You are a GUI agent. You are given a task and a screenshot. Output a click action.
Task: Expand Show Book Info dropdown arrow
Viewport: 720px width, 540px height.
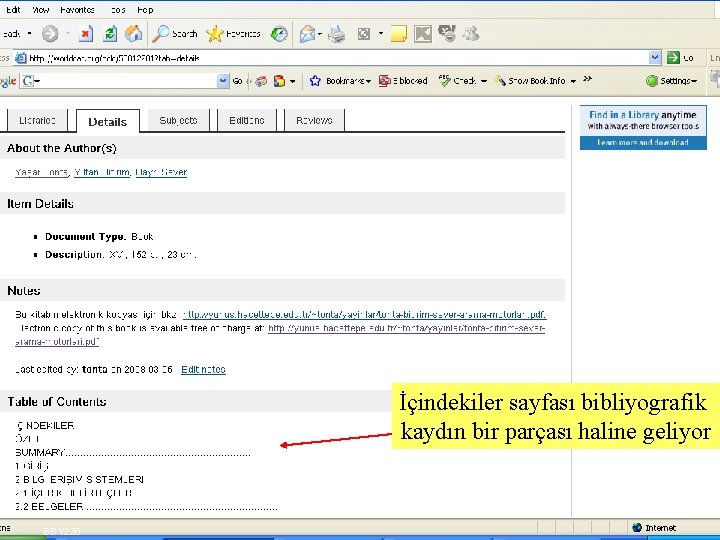(573, 81)
